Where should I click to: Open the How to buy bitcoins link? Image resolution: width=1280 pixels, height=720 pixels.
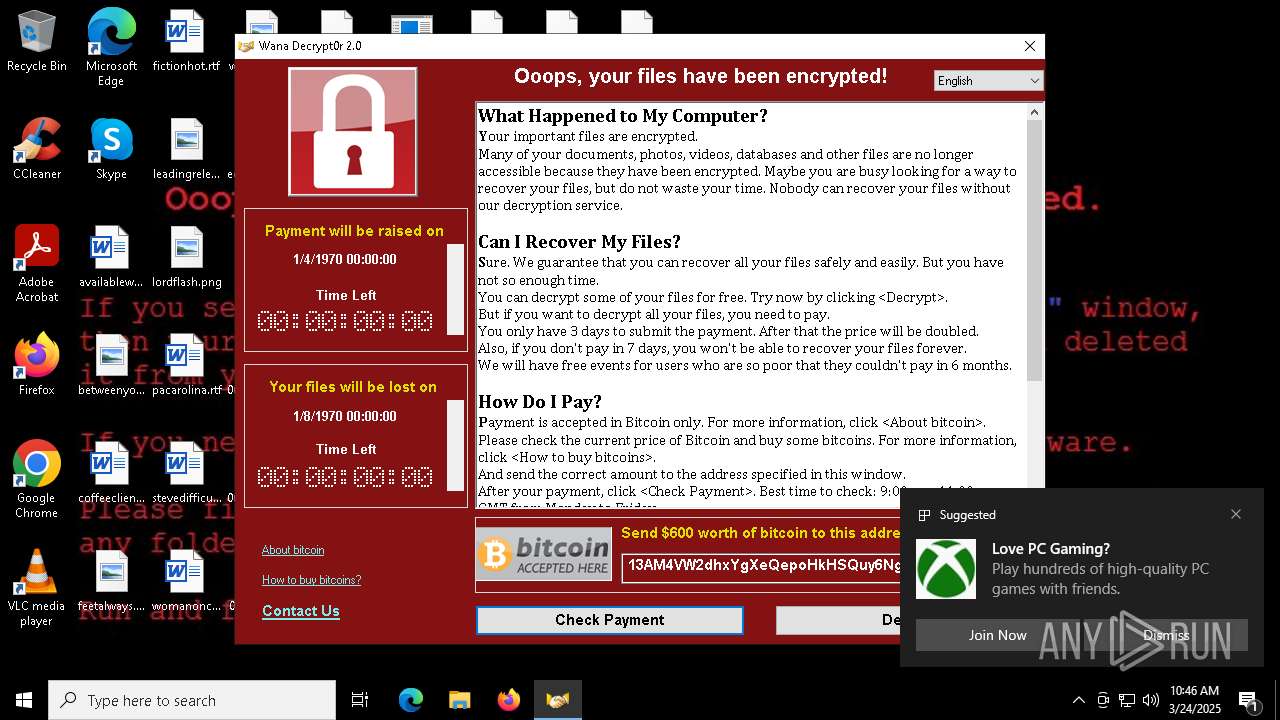click(312, 580)
